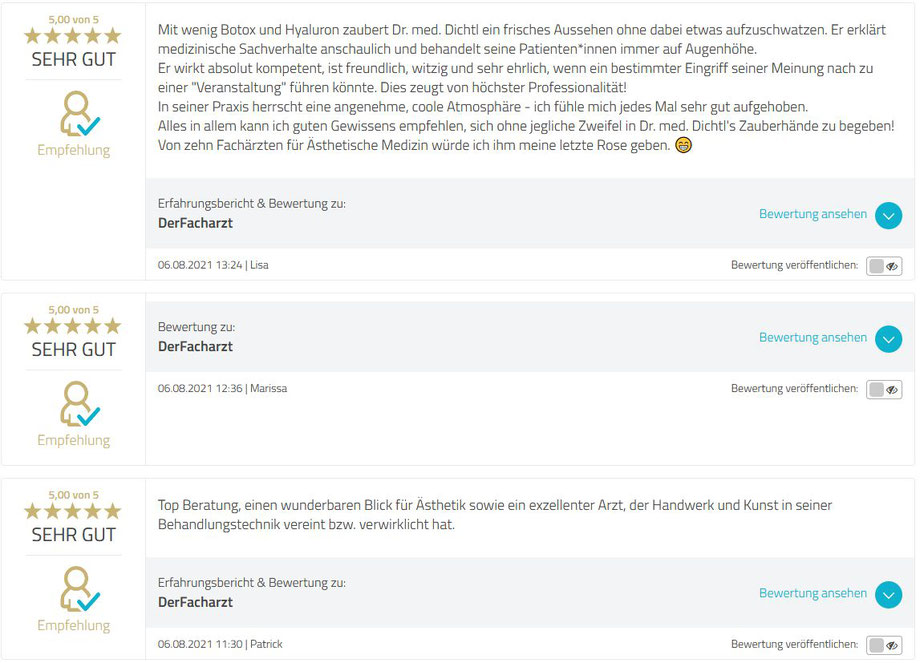
Task: Click the Empfehlung icon in Lisa's review
Action: coord(79,113)
